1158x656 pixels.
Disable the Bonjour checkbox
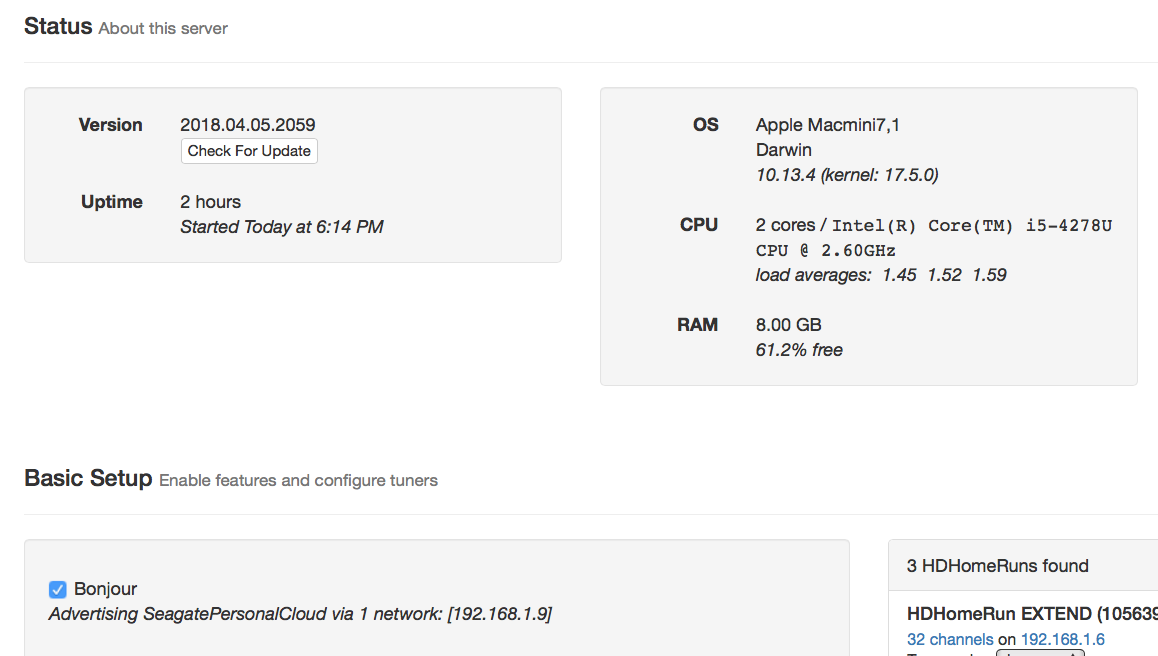(58, 590)
